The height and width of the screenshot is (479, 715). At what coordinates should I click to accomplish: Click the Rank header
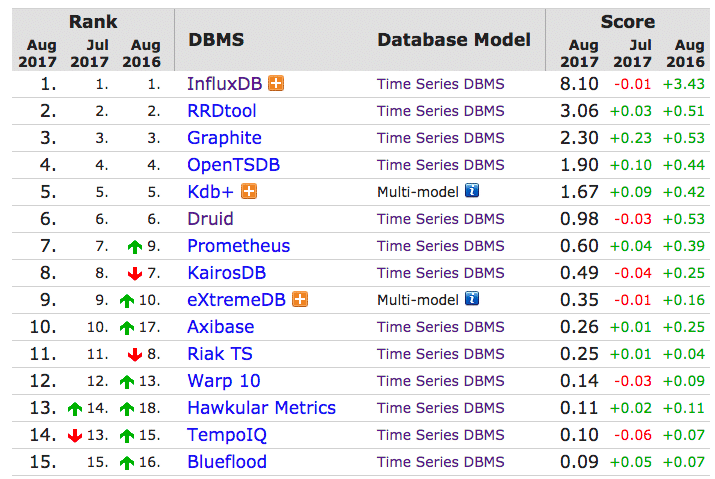click(93, 21)
